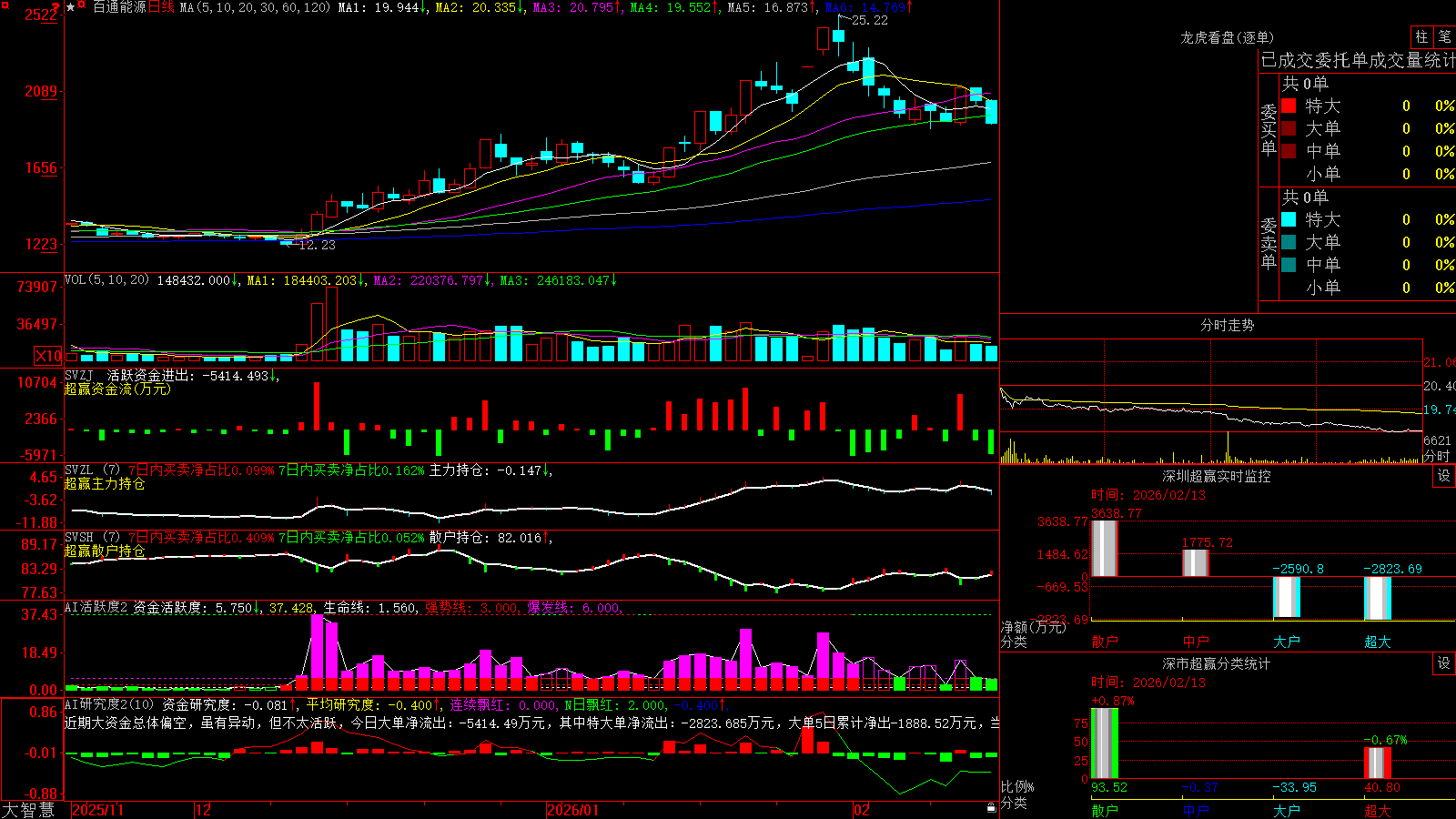
Task: Click the SVZL indicator label
Action: point(78,470)
